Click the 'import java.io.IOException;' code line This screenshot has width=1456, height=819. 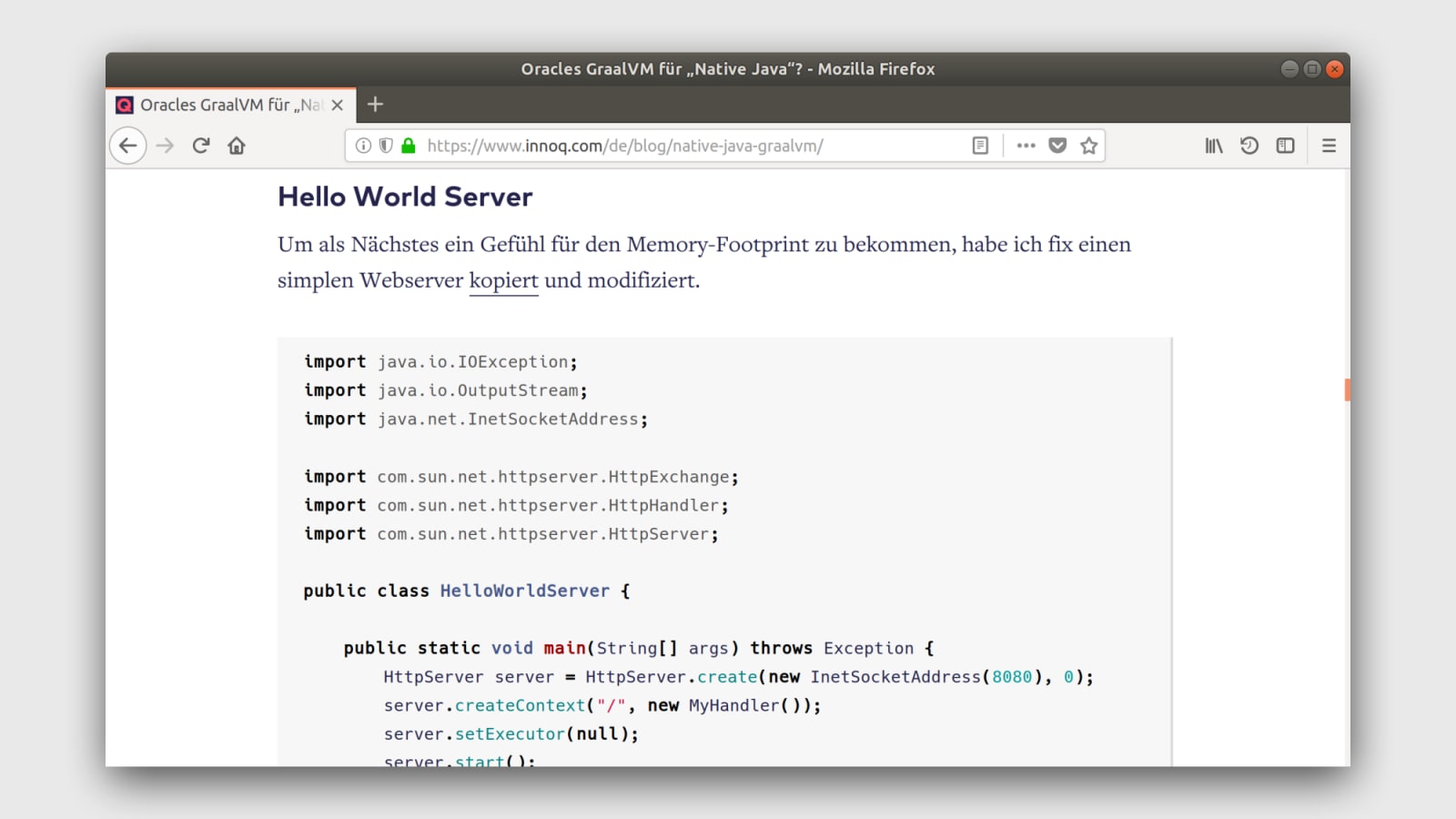(x=440, y=362)
